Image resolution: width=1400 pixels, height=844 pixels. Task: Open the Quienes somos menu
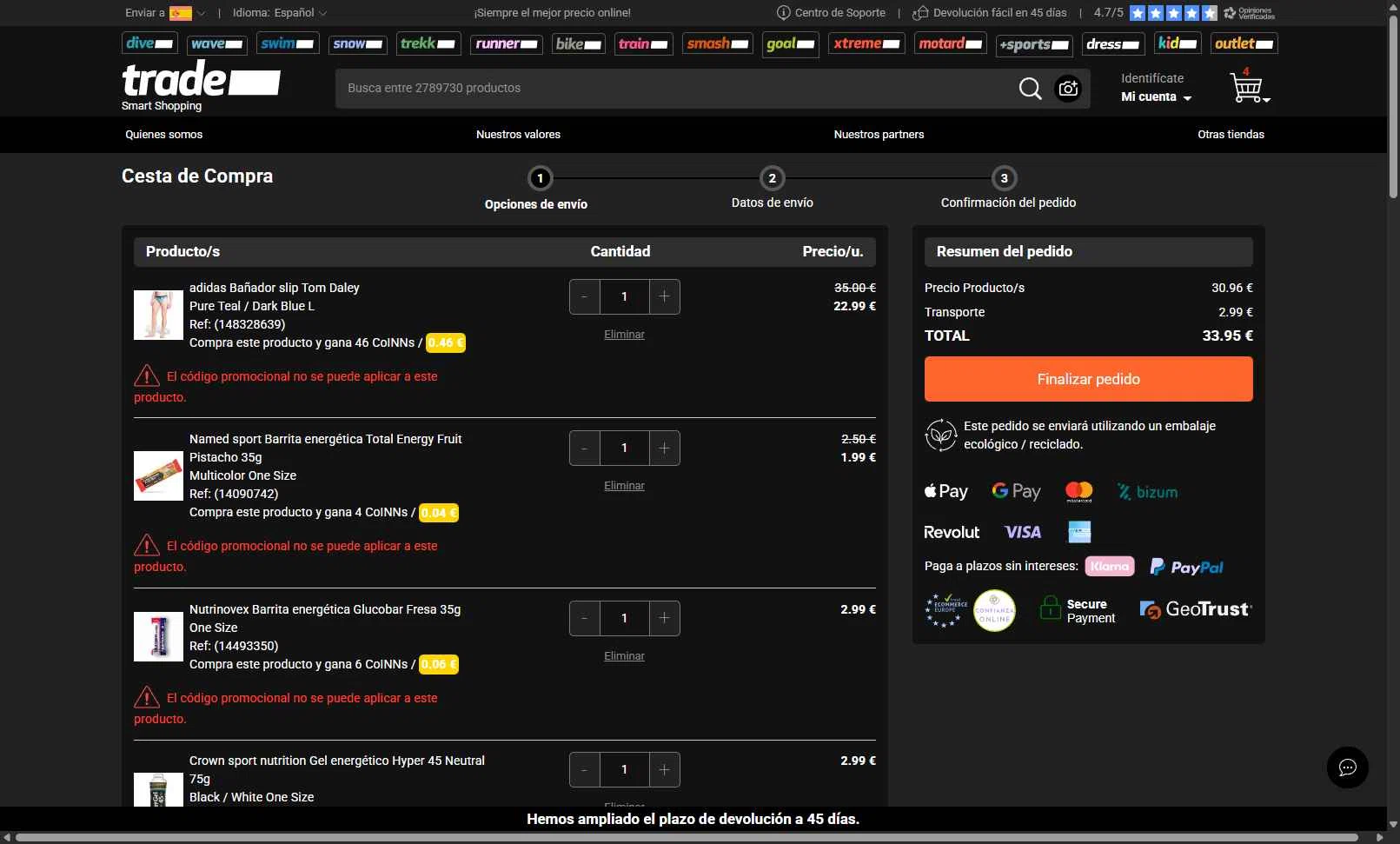pos(163,135)
